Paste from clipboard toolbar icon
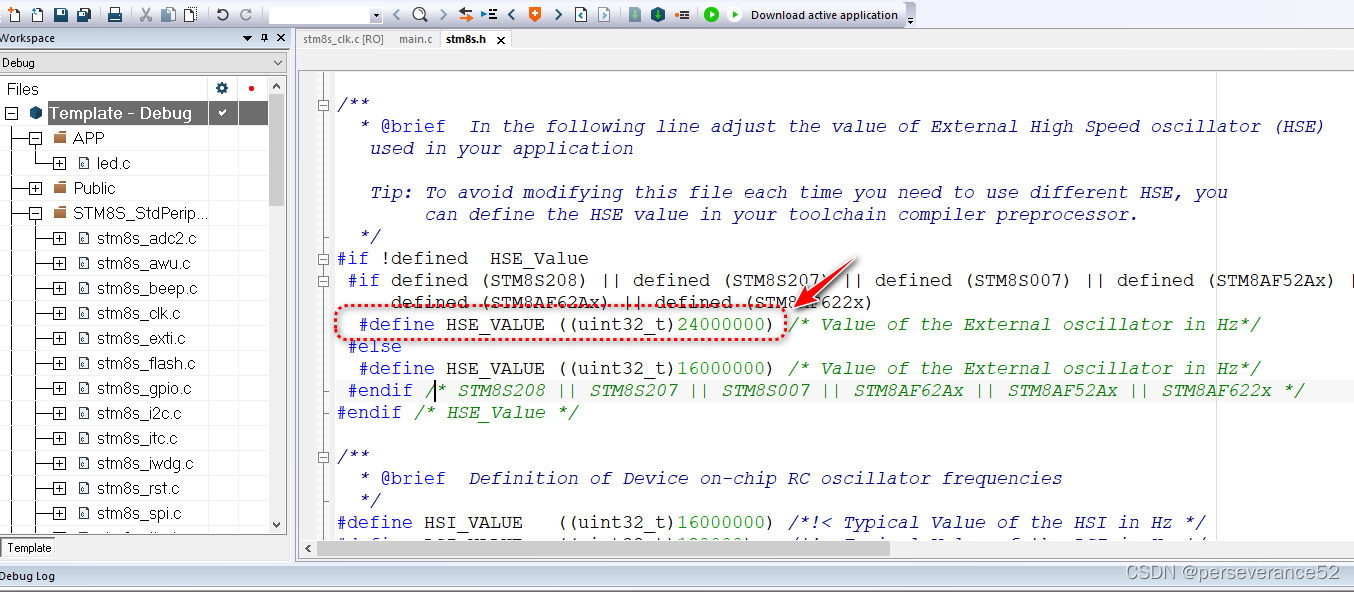The height and width of the screenshot is (592, 1354). click(190, 15)
